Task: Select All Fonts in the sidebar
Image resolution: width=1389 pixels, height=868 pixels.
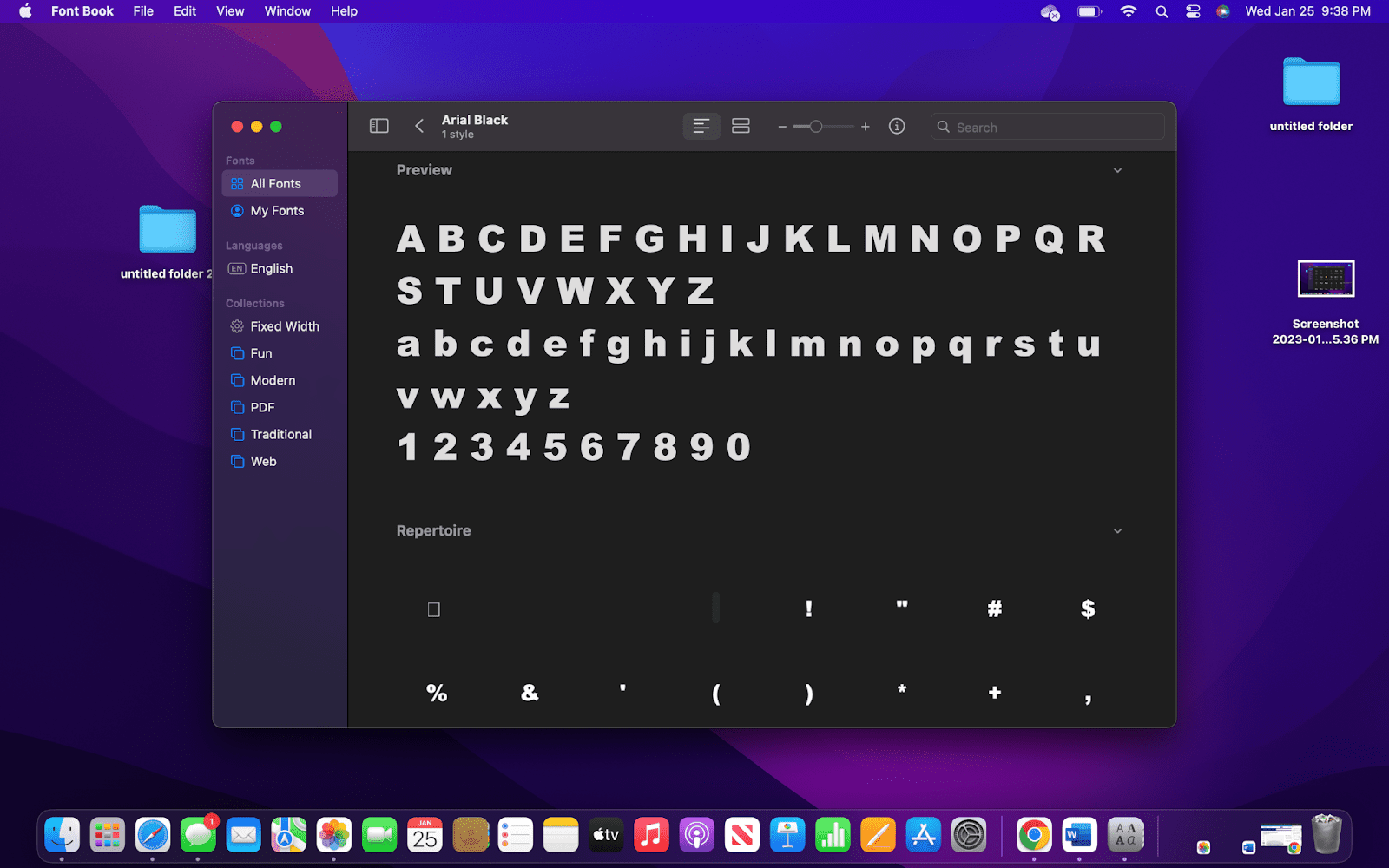Action: click(x=280, y=184)
